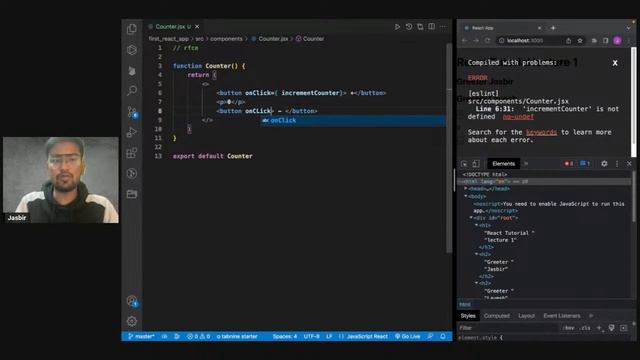This screenshot has width=640, height=360.
Task: Open the Accounts icon in activity bar
Action: [132, 301]
